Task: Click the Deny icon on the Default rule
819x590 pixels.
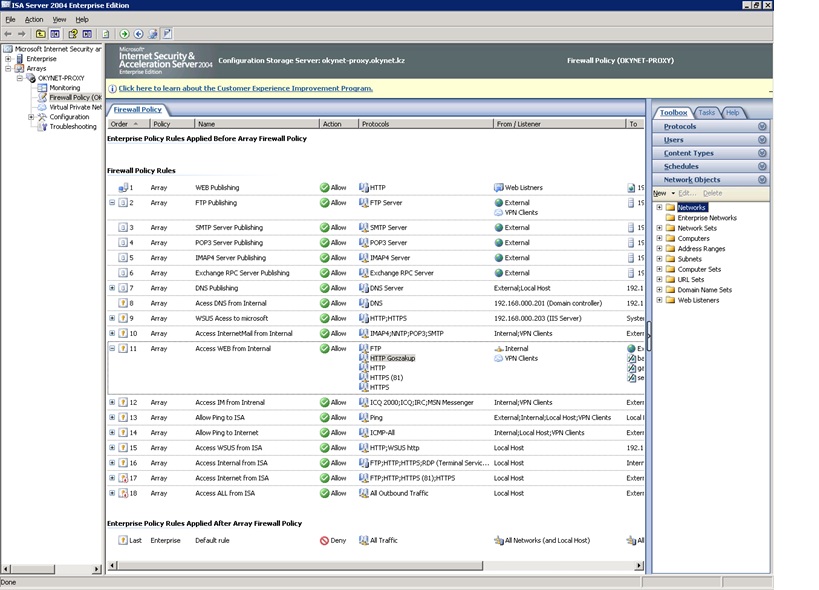Action: 325,540
